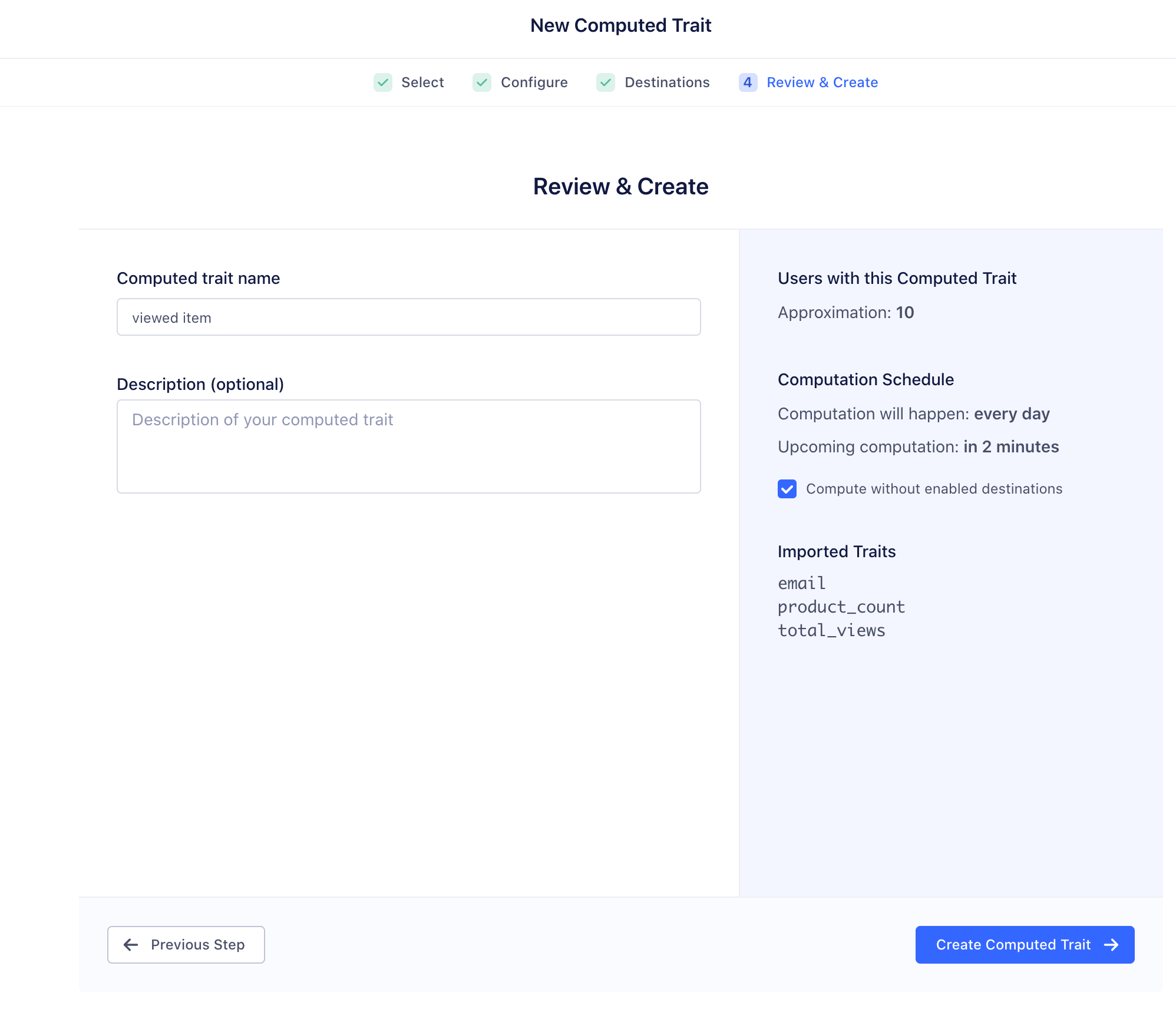Click the Compute without enabled destinations label
The width and height of the screenshot is (1176, 1019).
[x=934, y=489]
